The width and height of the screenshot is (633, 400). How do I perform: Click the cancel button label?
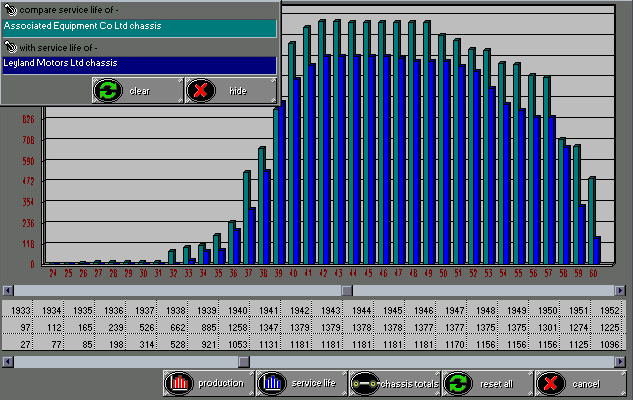click(x=586, y=384)
